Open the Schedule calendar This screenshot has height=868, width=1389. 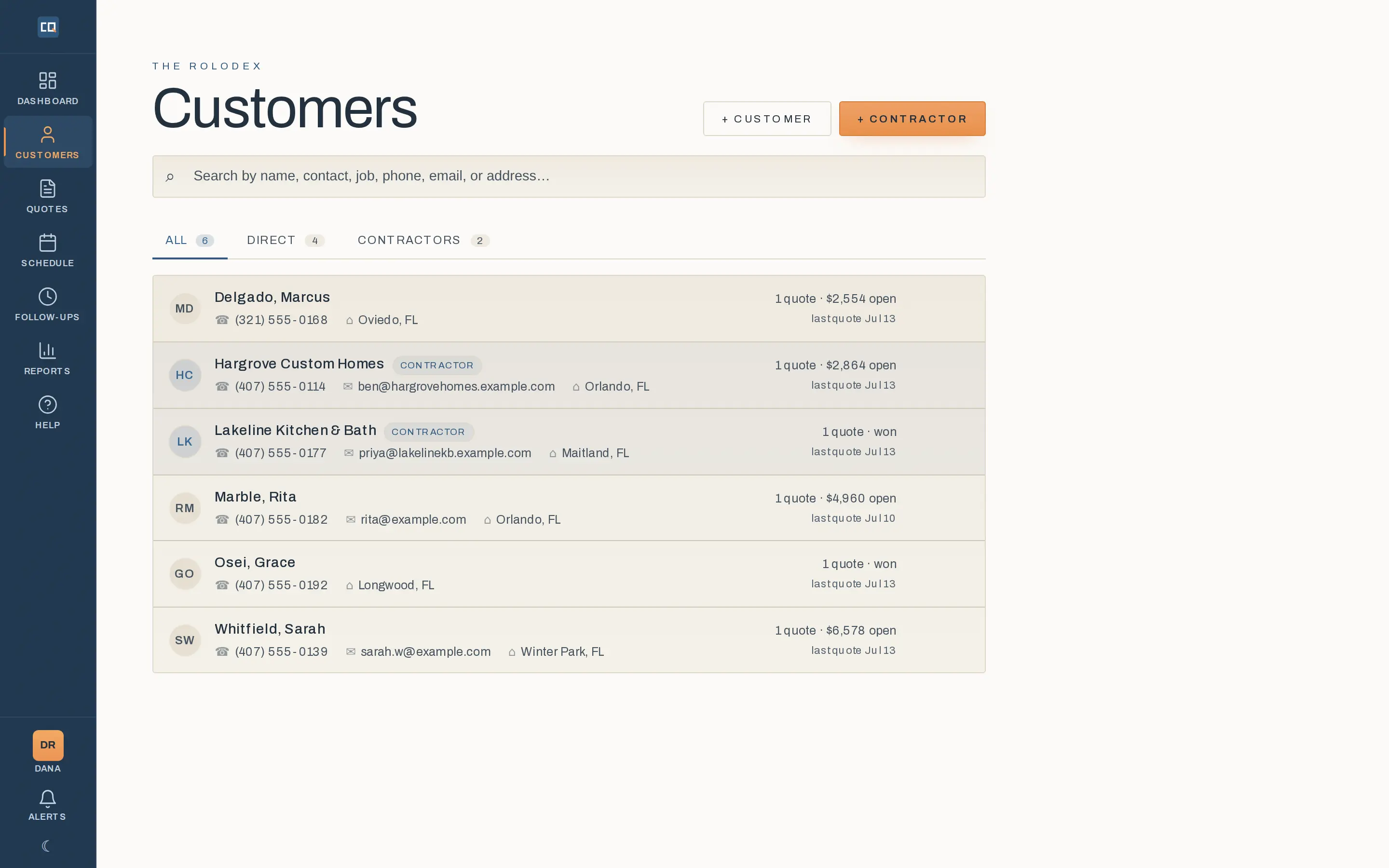point(48,250)
